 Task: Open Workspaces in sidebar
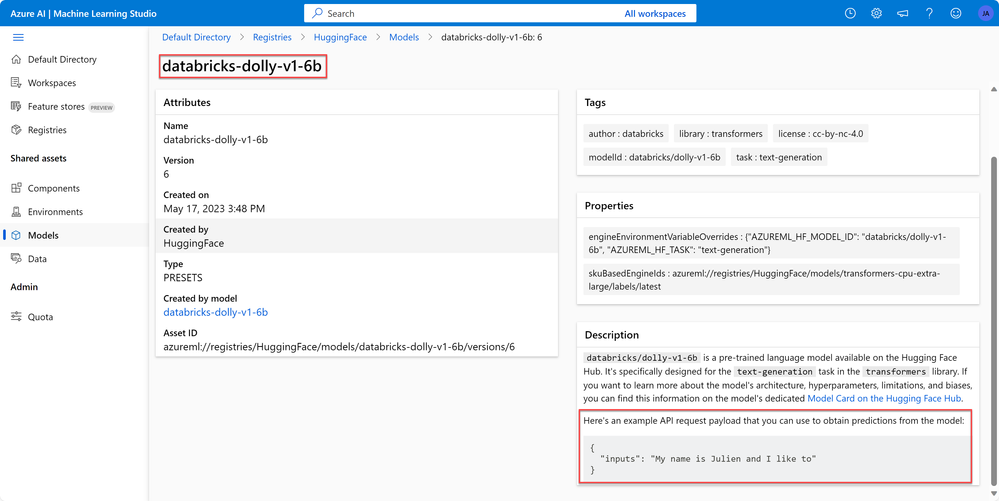tap(52, 83)
